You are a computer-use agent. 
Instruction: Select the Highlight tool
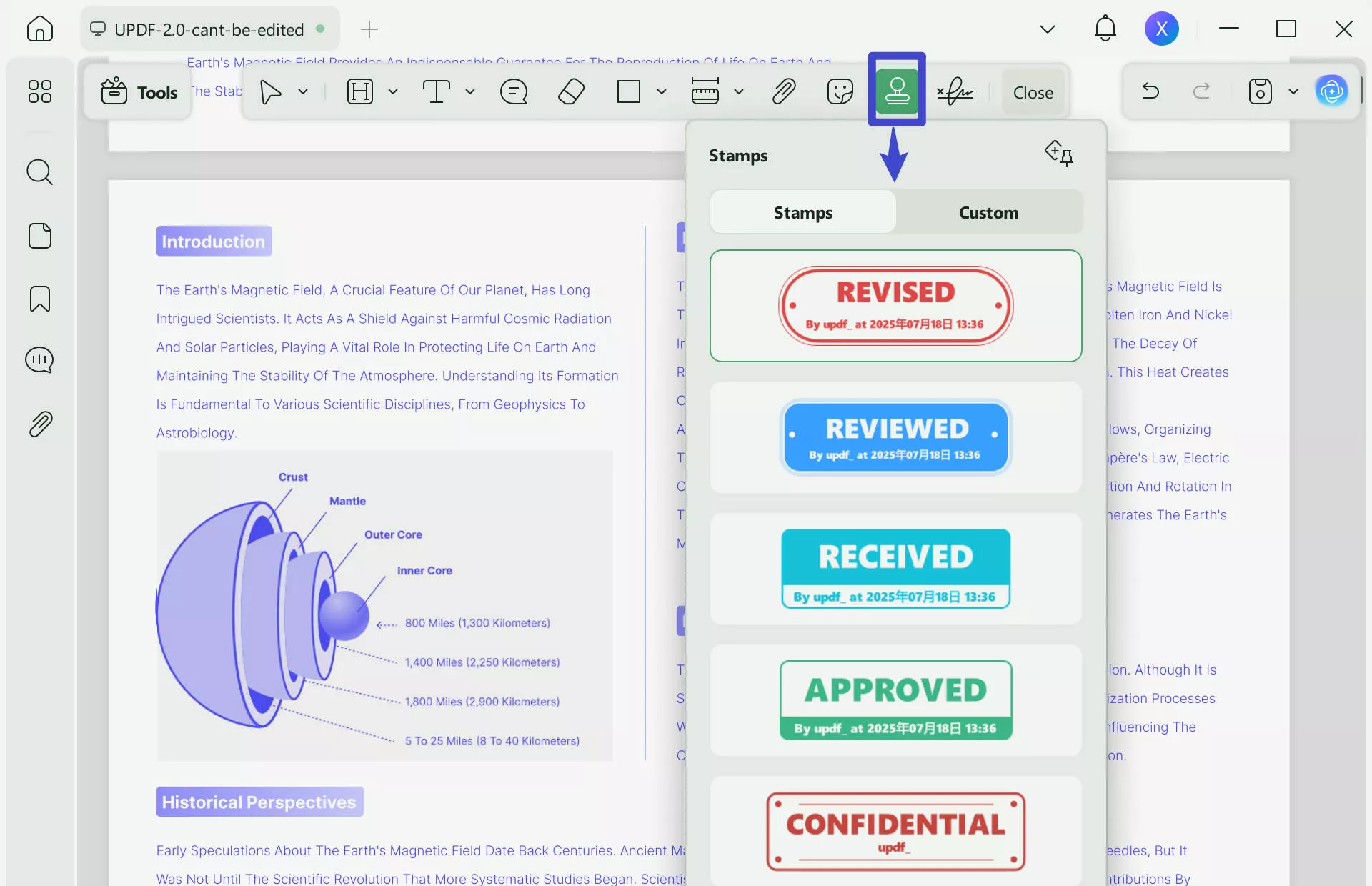(x=360, y=91)
